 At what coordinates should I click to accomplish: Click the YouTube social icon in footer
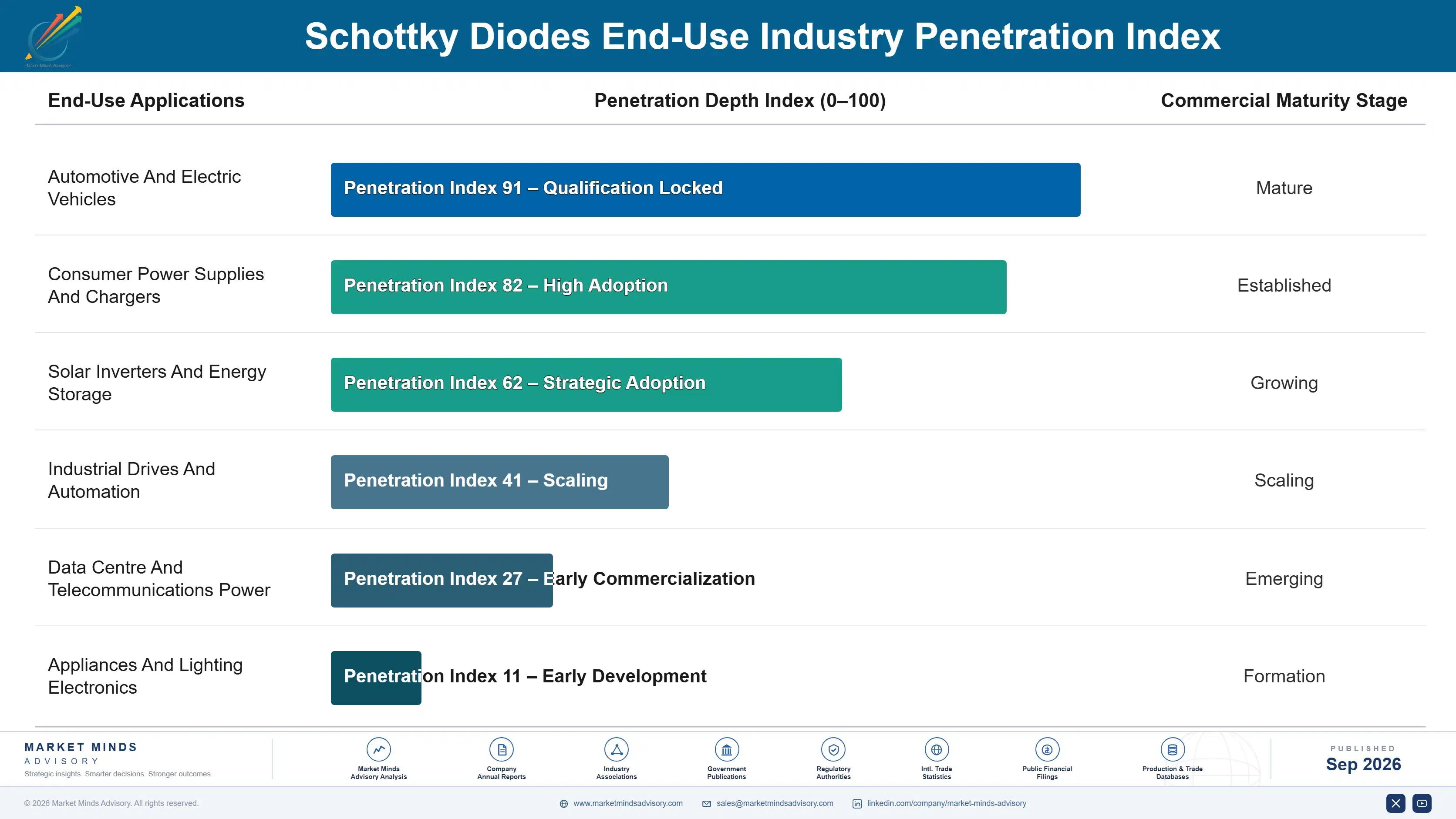click(1422, 803)
